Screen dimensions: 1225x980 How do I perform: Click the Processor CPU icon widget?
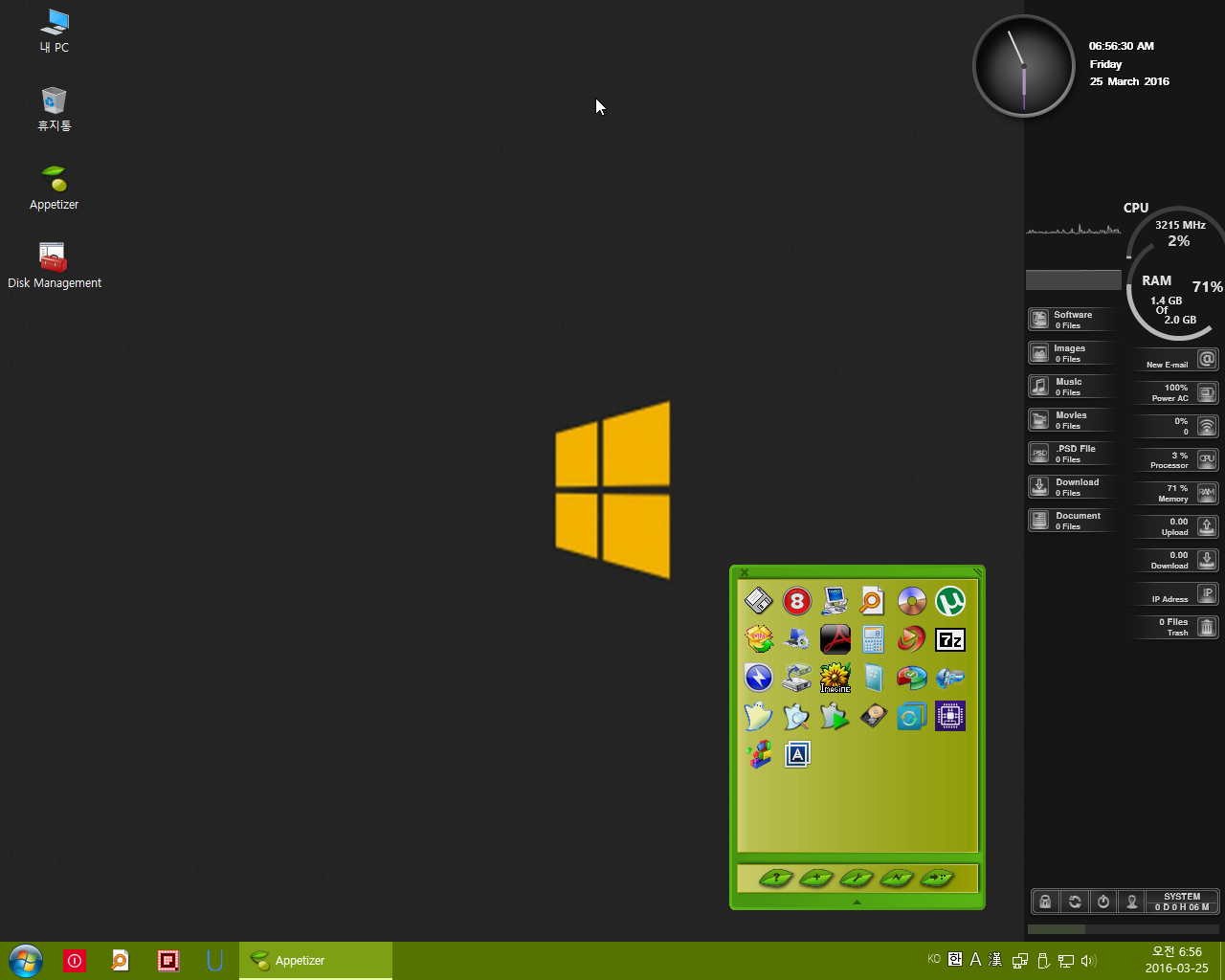click(x=1207, y=459)
